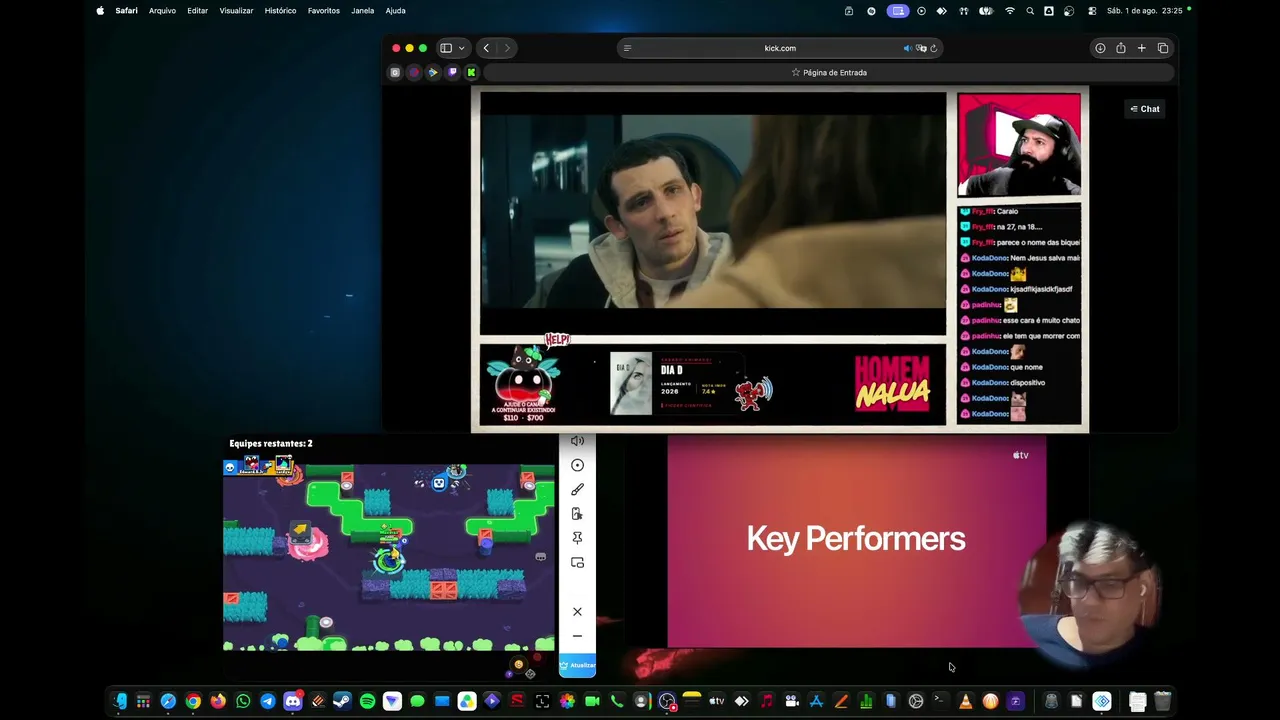The height and width of the screenshot is (720, 1280).
Task: Open the Trash in the Dock
Action: point(1162,701)
